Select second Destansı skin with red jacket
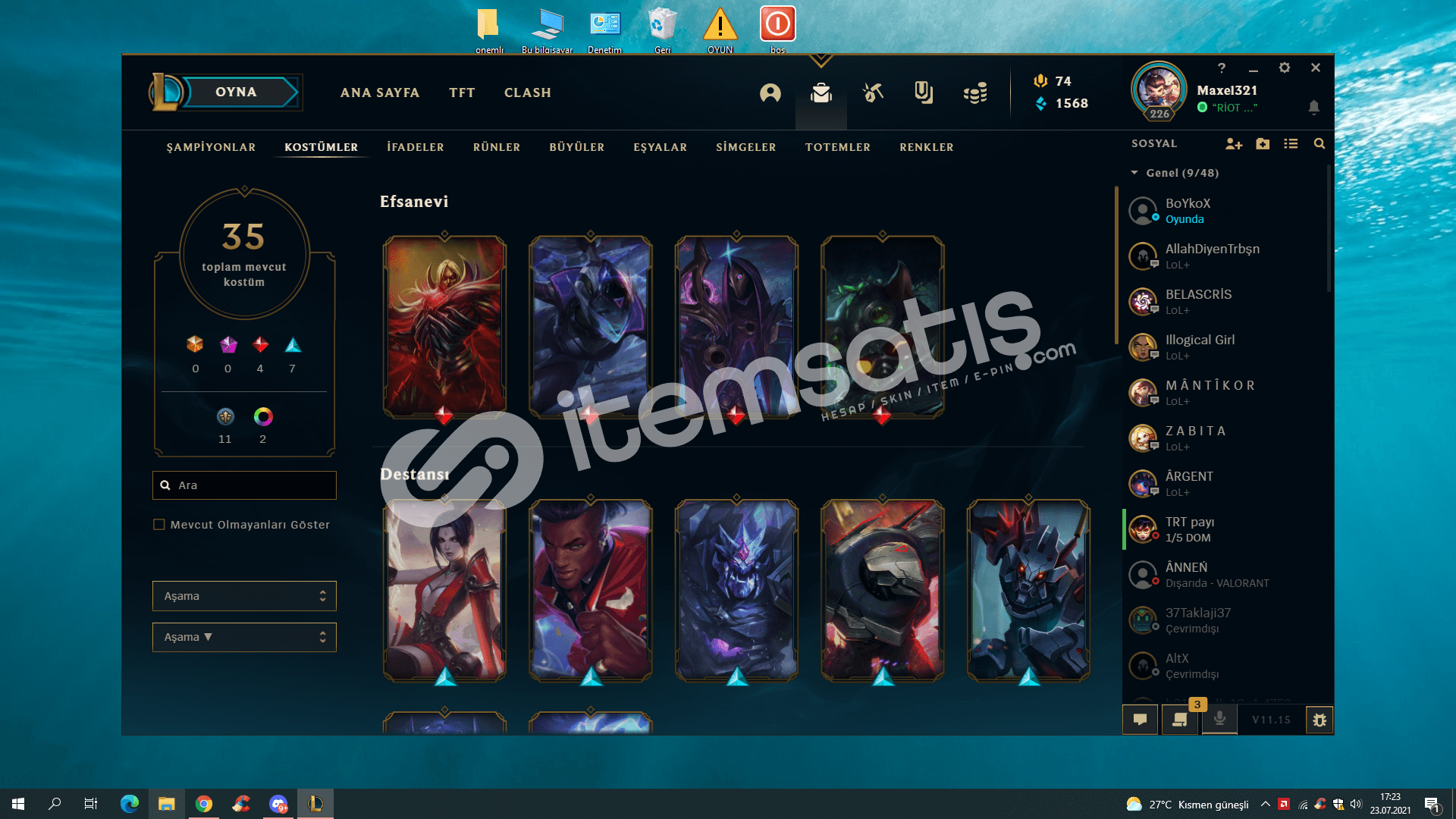Screen dimensions: 1456x819 click(x=591, y=590)
